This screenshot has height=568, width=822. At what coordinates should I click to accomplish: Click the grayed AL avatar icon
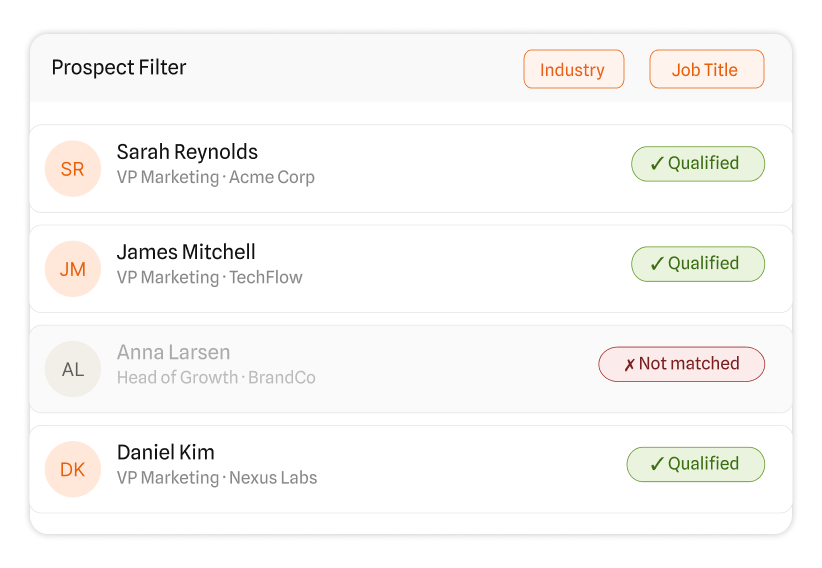pyautogui.click(x=73, y=369)
